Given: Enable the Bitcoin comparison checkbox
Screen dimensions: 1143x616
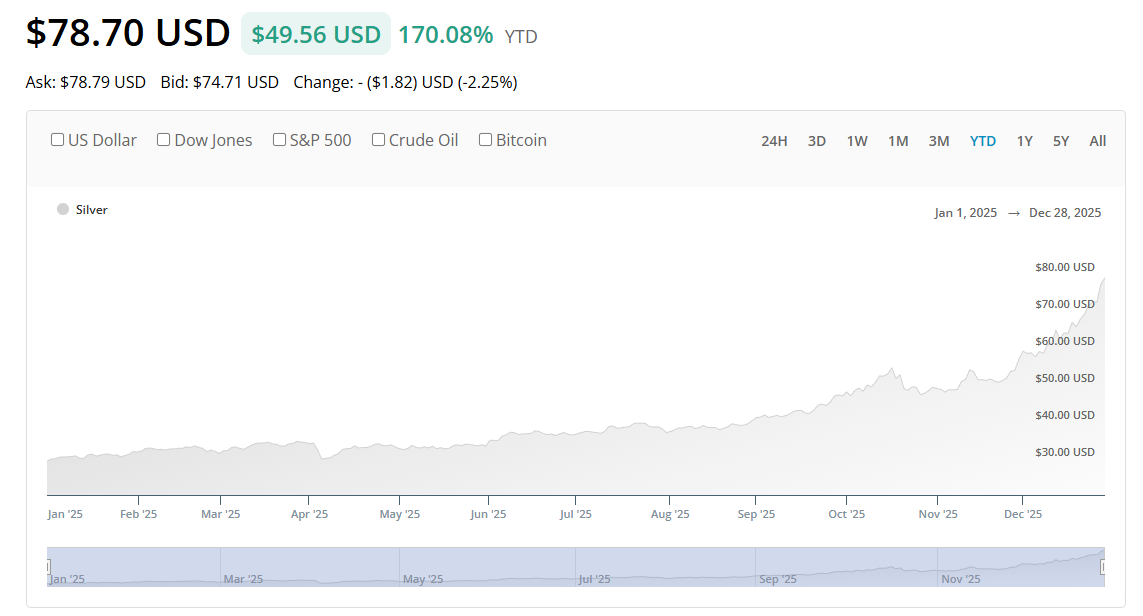Looking at the screenshot, I should click(x=485, y=139).
